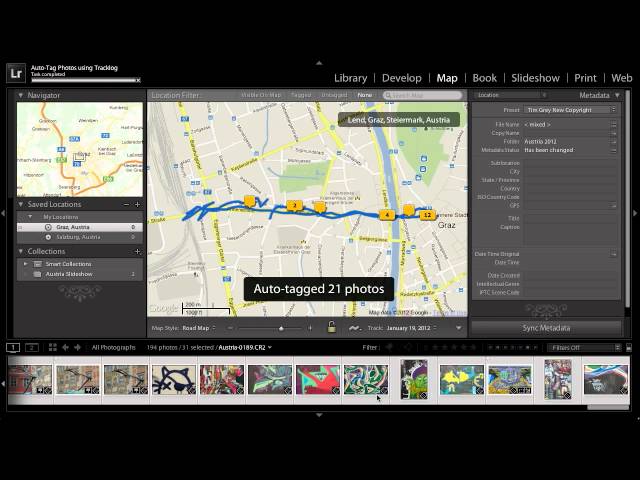Viewport: 640px width, 480px height.
Task: Open the Filters Off dropdown
Action: (x=584, y=348)
